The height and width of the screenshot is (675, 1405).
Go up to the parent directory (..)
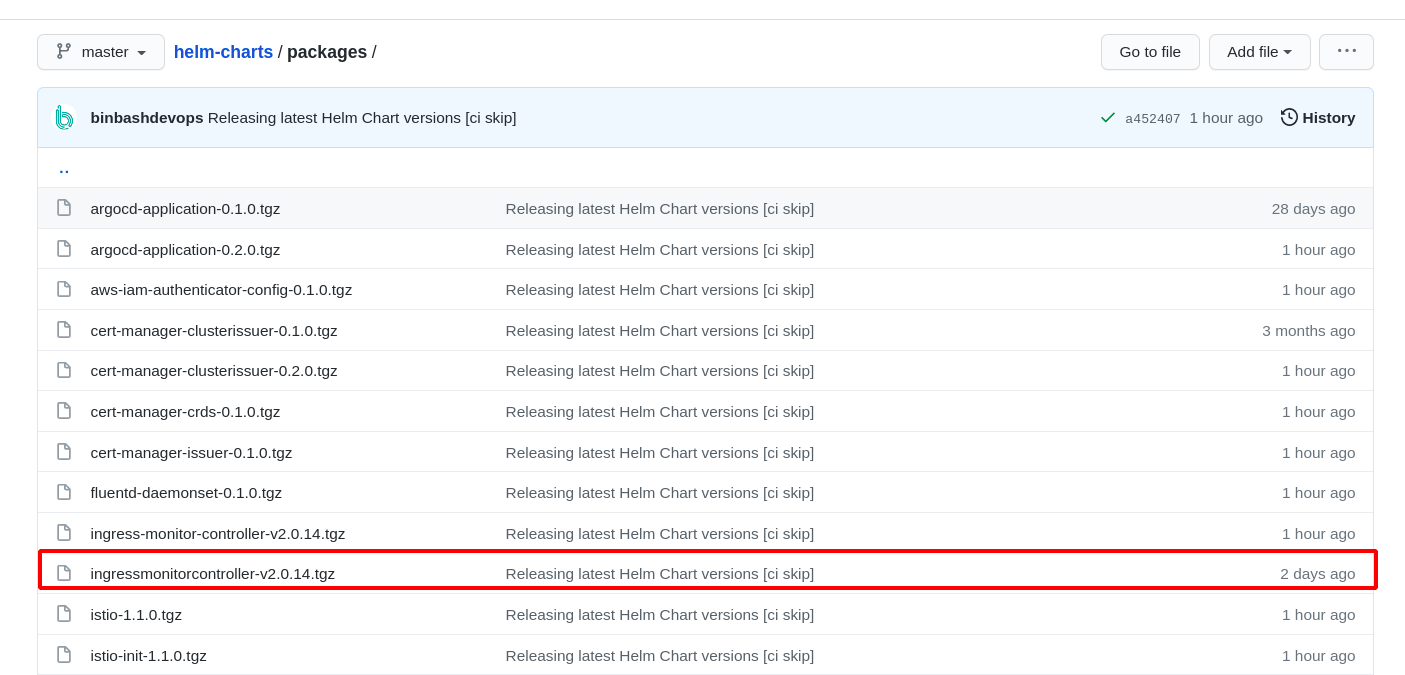pos(64,169)
